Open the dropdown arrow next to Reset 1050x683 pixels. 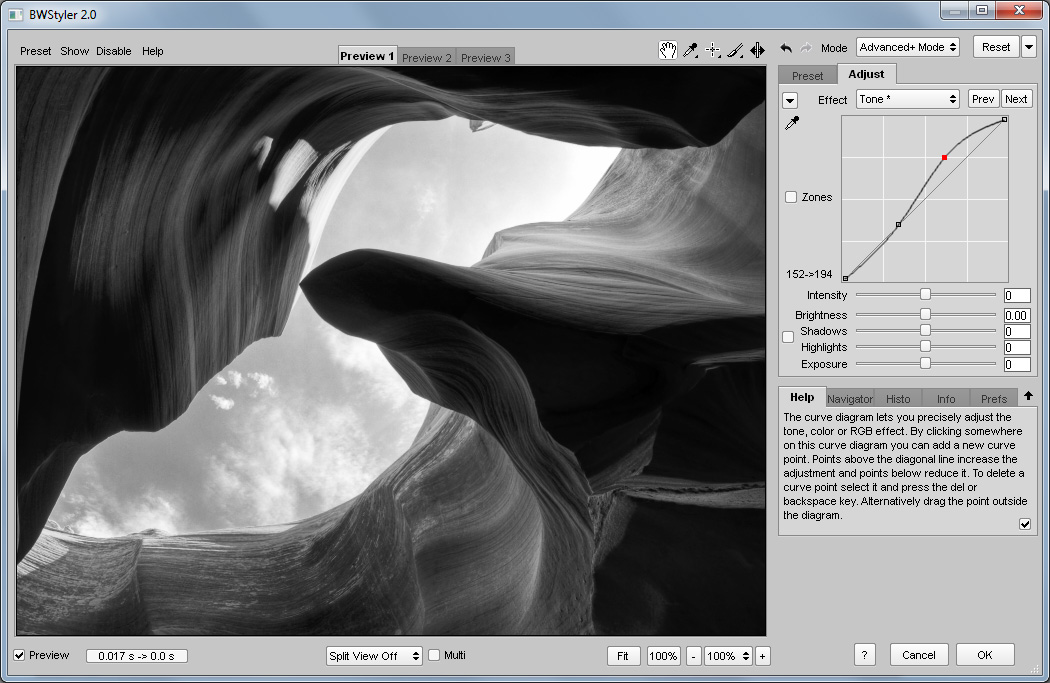pyautogui.click(x=1029, y=48)
